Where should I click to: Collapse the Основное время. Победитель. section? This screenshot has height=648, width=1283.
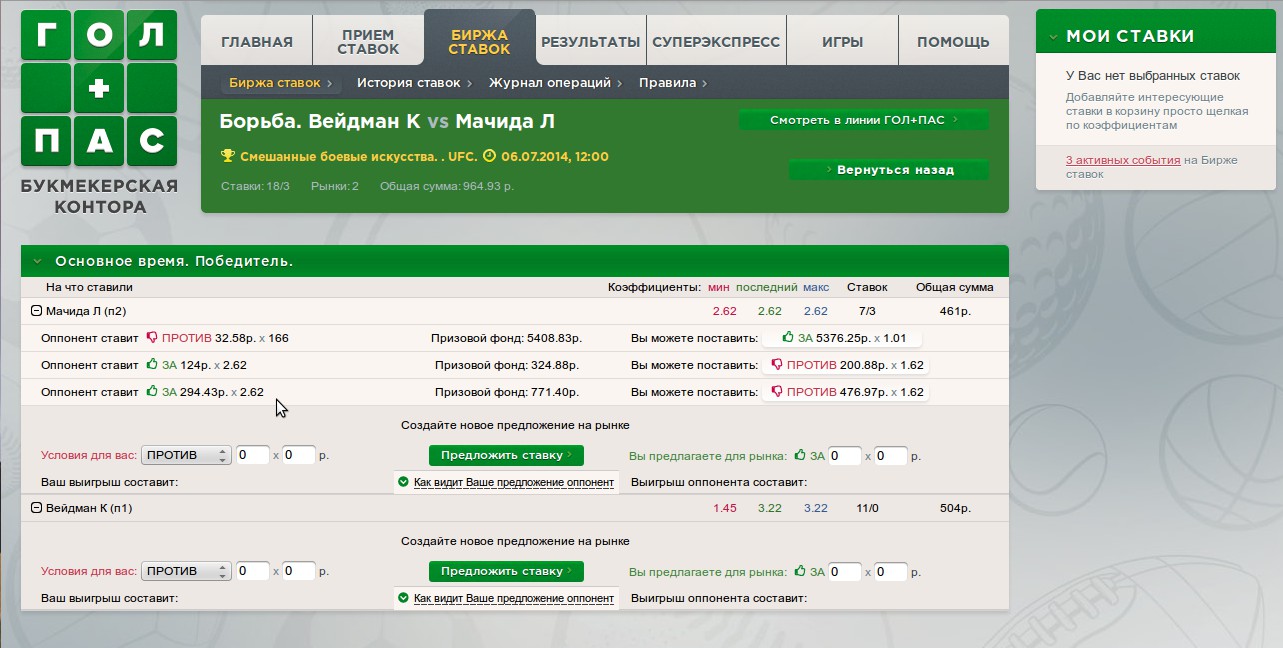click(x=37, y=261)
